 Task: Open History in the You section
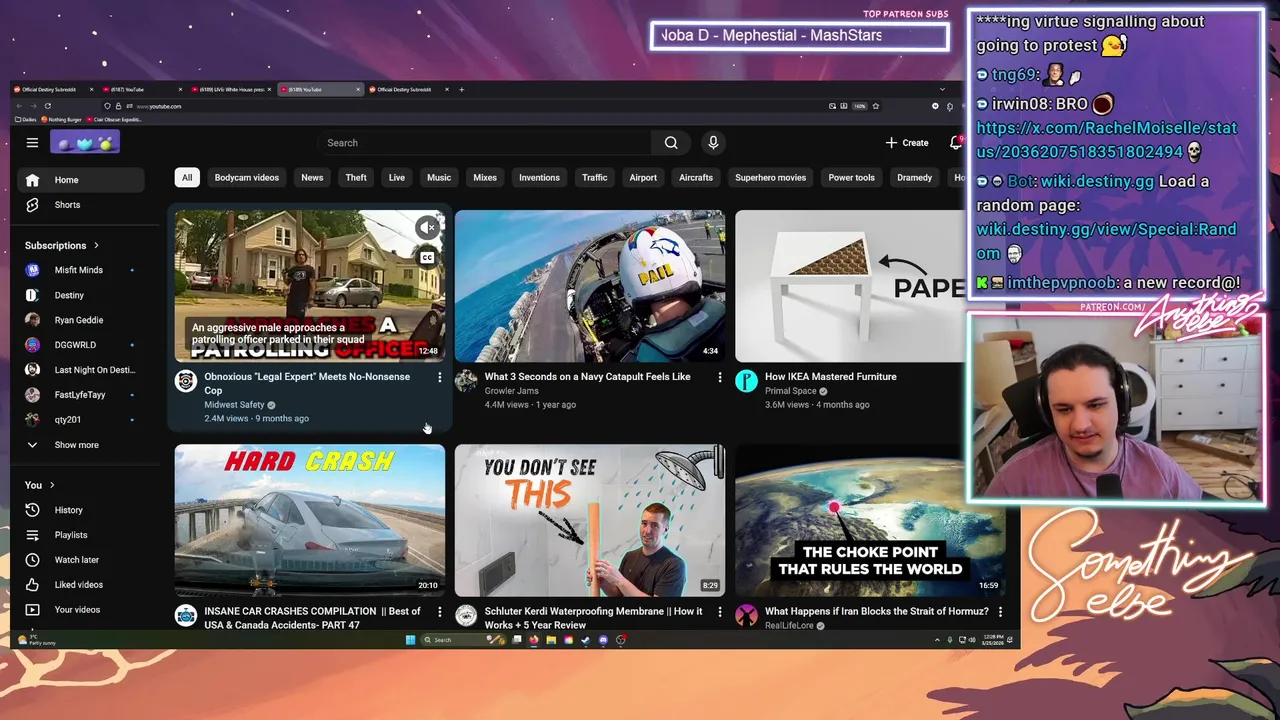[82, 510]
